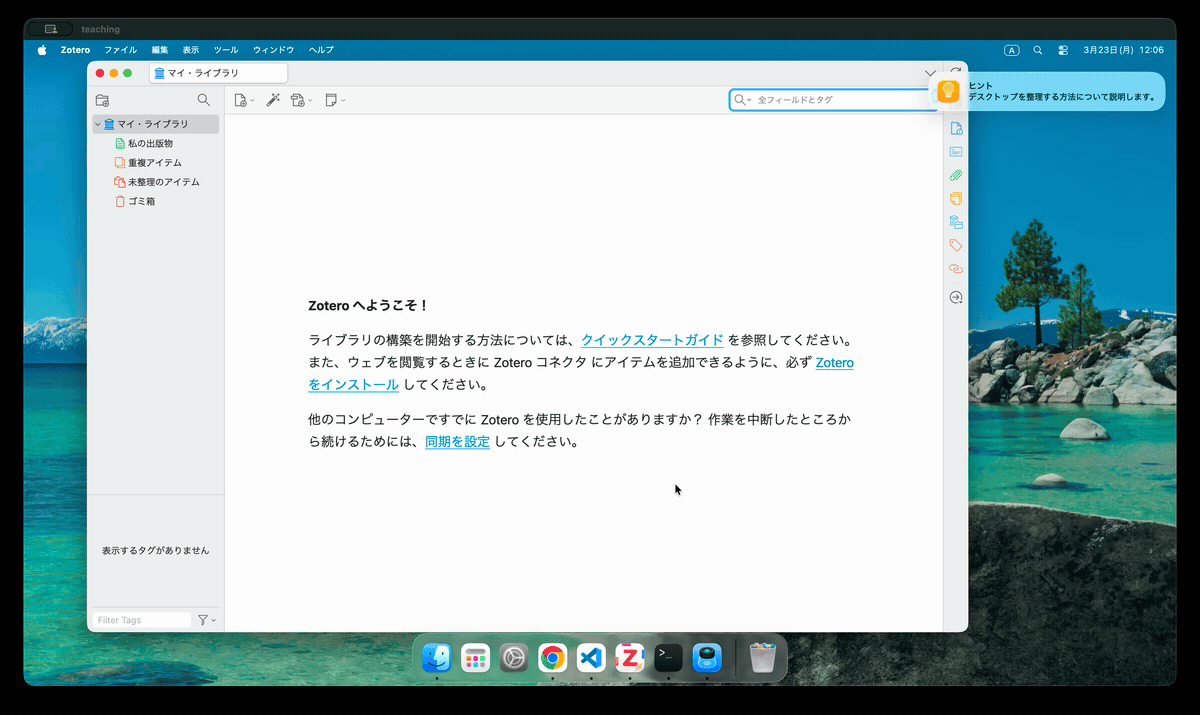Jump to the Abstract section icon
The width and height of the screenshot is (1200, 715).
click(956, 152)
